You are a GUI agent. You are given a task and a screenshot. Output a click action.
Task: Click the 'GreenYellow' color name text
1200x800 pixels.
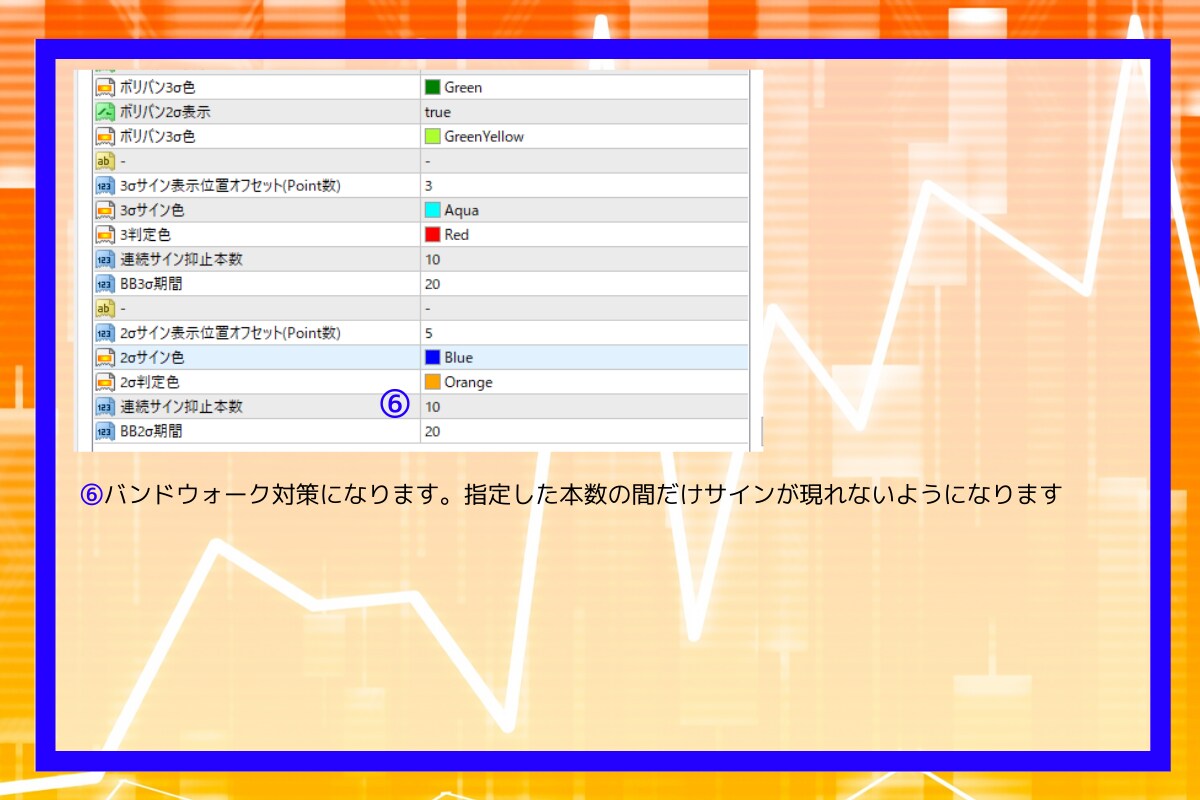click(x=484, y=136)
